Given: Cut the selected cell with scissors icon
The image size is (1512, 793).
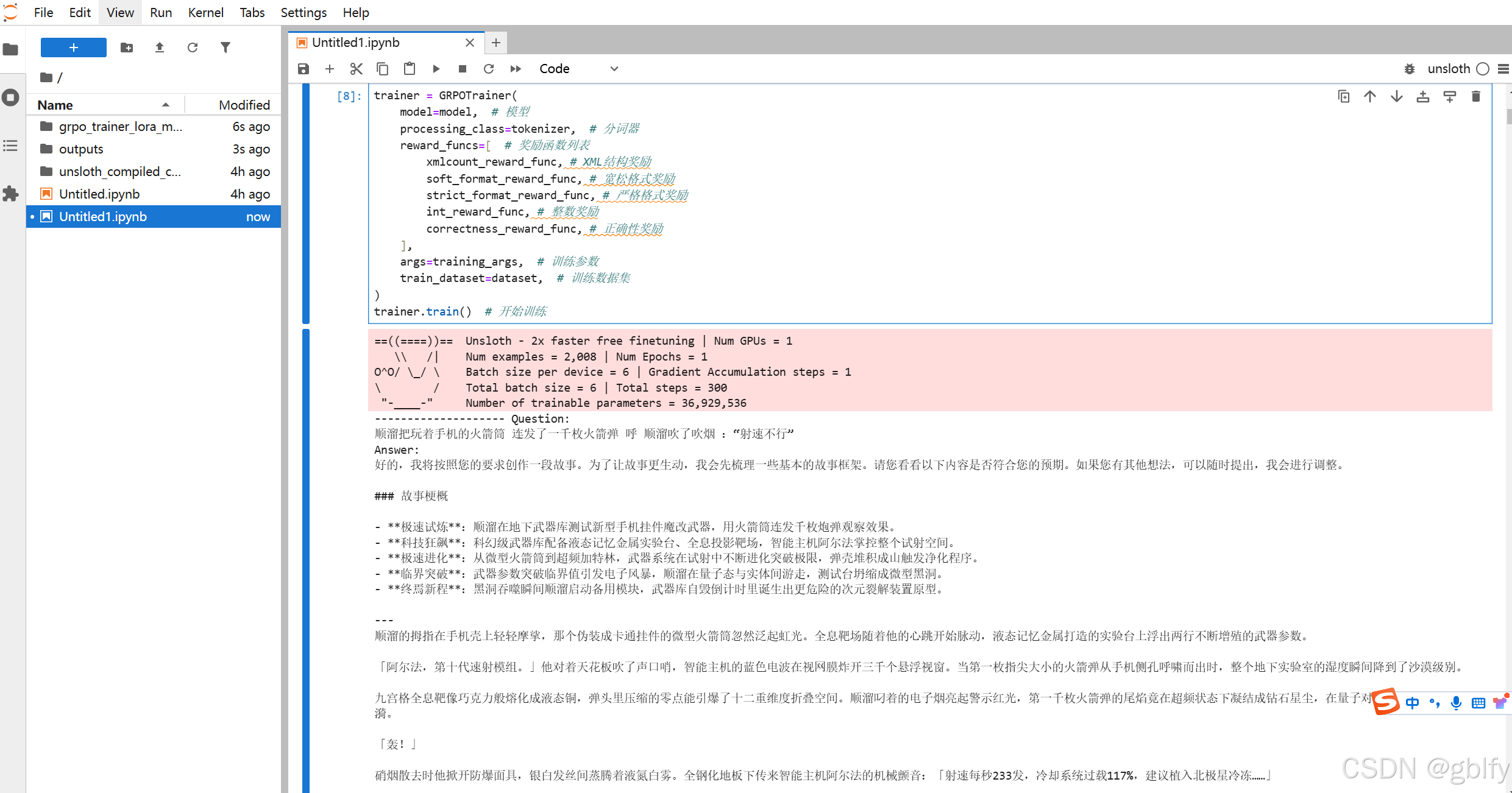Looking at the screenshot, I should click(x=357, y=69).
